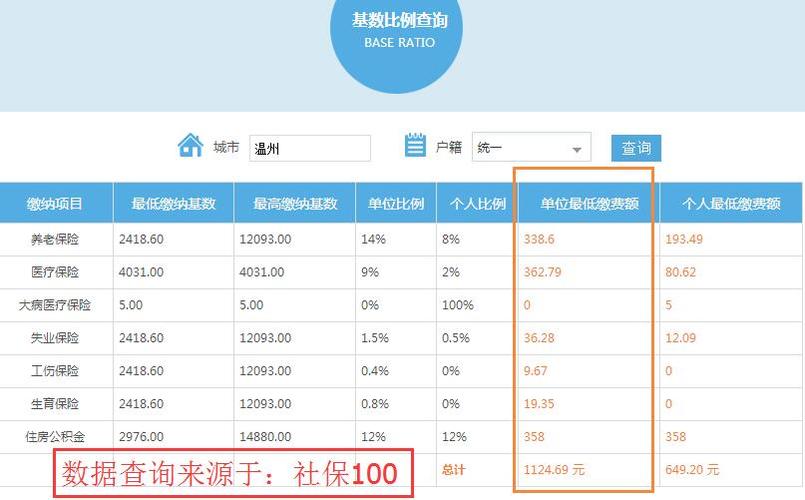Click 生育保险 unit ratio 0.8%
The height and width of the screenshot is (500, 805).
(x=375, y=403)
